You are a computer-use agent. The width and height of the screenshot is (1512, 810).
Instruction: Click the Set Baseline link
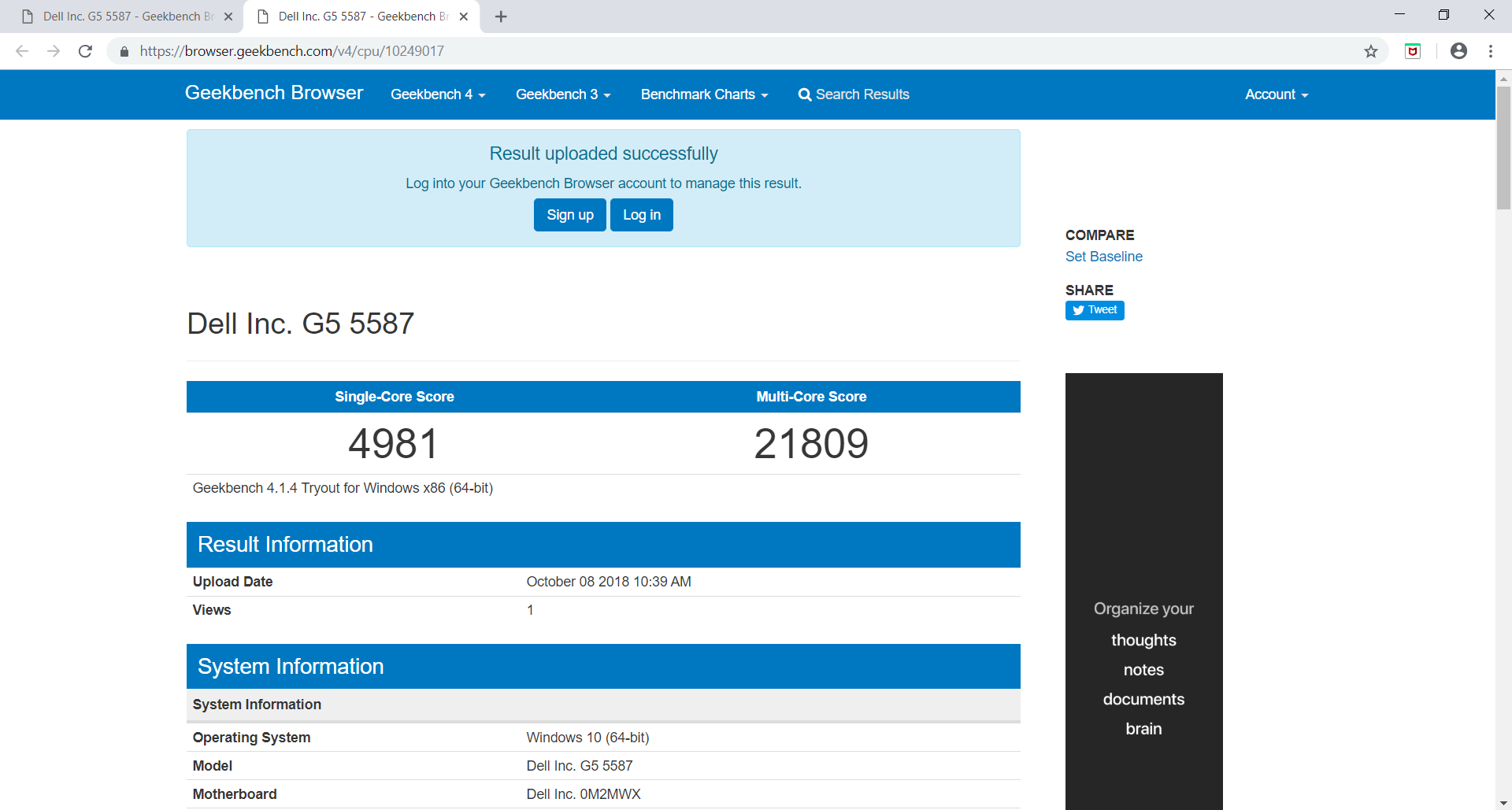click(1103, 257)
